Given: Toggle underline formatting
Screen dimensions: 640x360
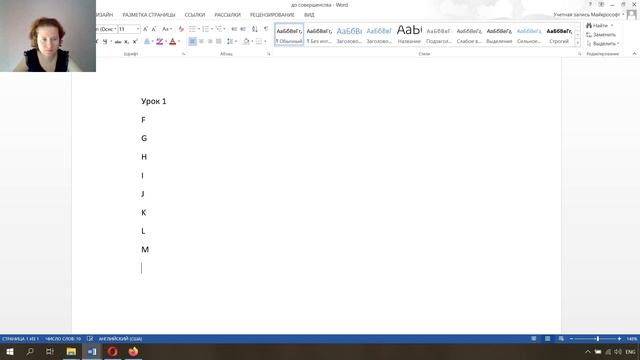Looking at the screenshot, I should [x=105, y=41].
